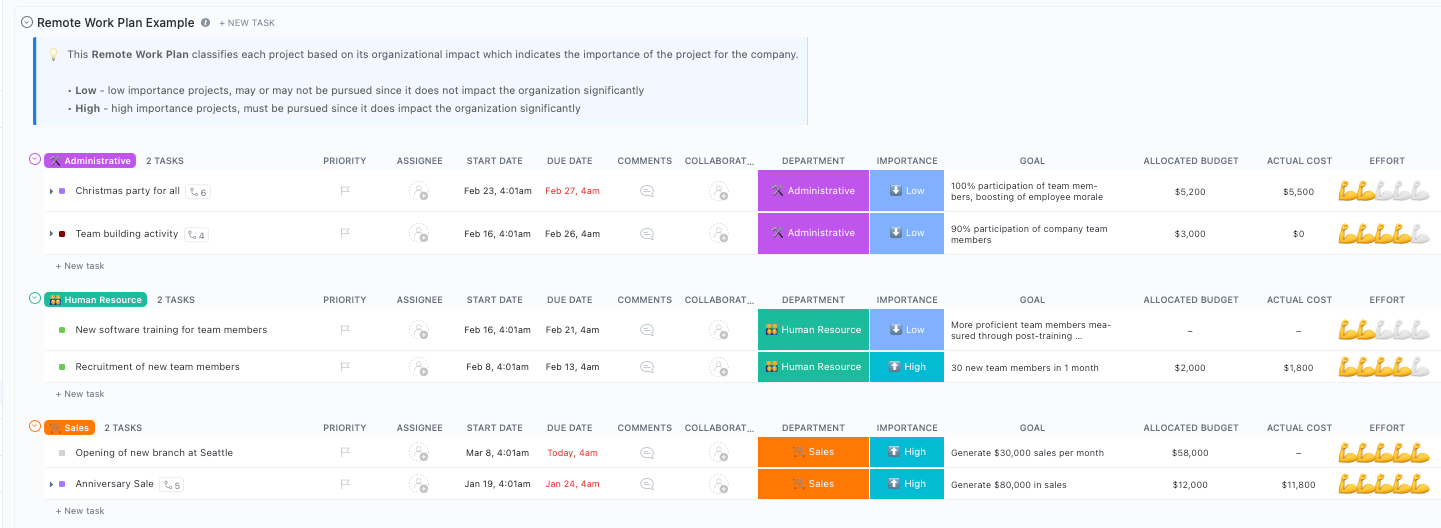Click subtask count badge on Anniversary Sale
The image size is (1441, 528).
click(172, 485)
